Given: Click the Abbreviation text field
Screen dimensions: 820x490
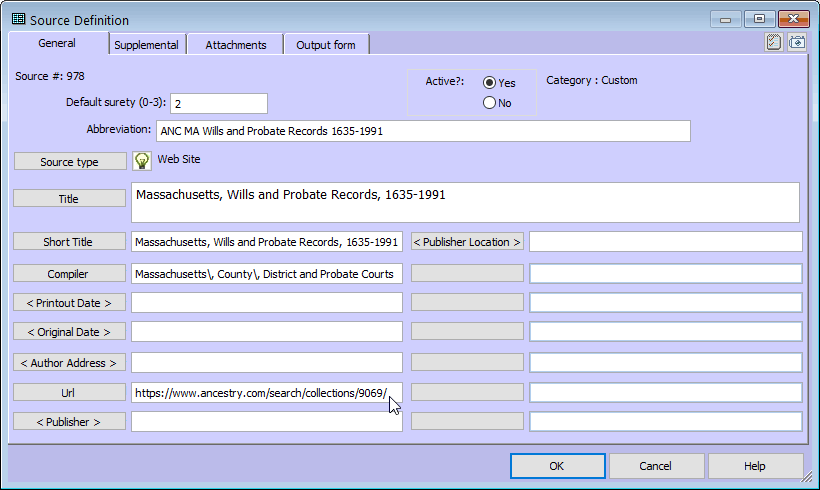Looking at the screenshot, I should 423,131.
